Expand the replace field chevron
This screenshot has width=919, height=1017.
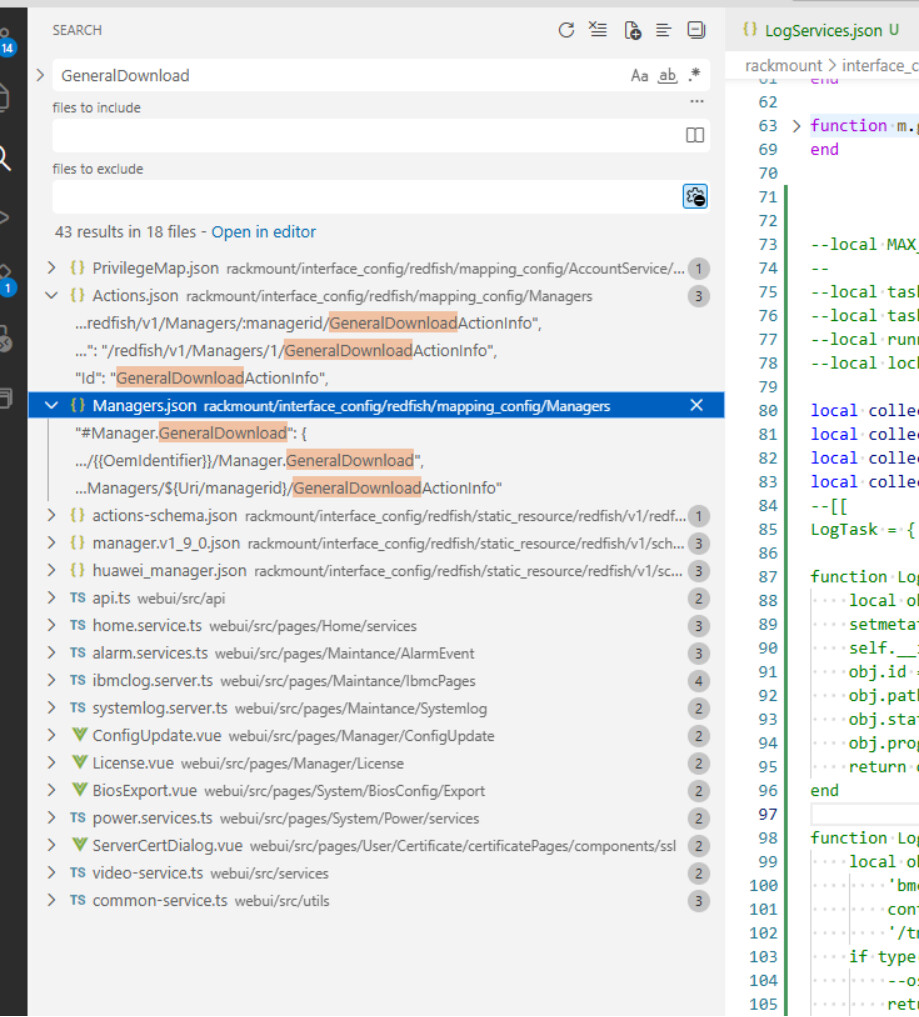coord(40,75)
